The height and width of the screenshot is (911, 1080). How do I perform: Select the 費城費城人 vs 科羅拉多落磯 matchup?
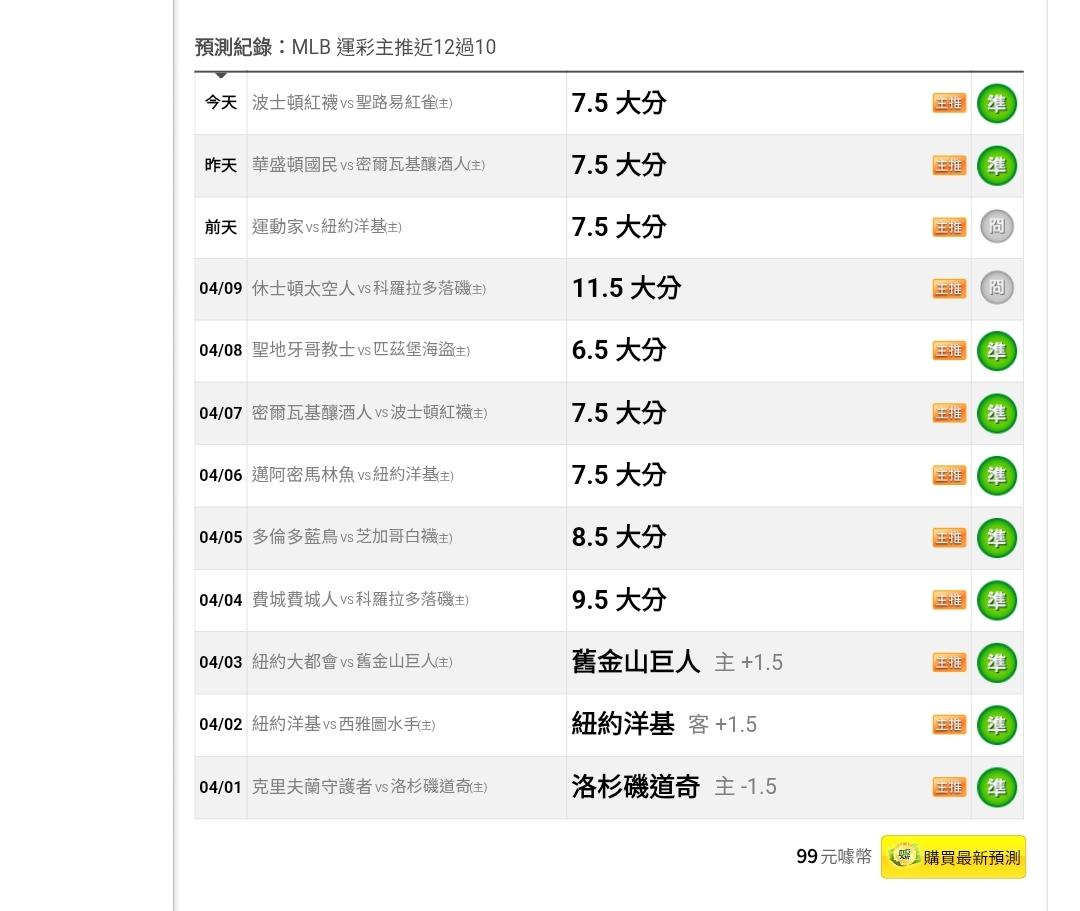pos(360,599)
